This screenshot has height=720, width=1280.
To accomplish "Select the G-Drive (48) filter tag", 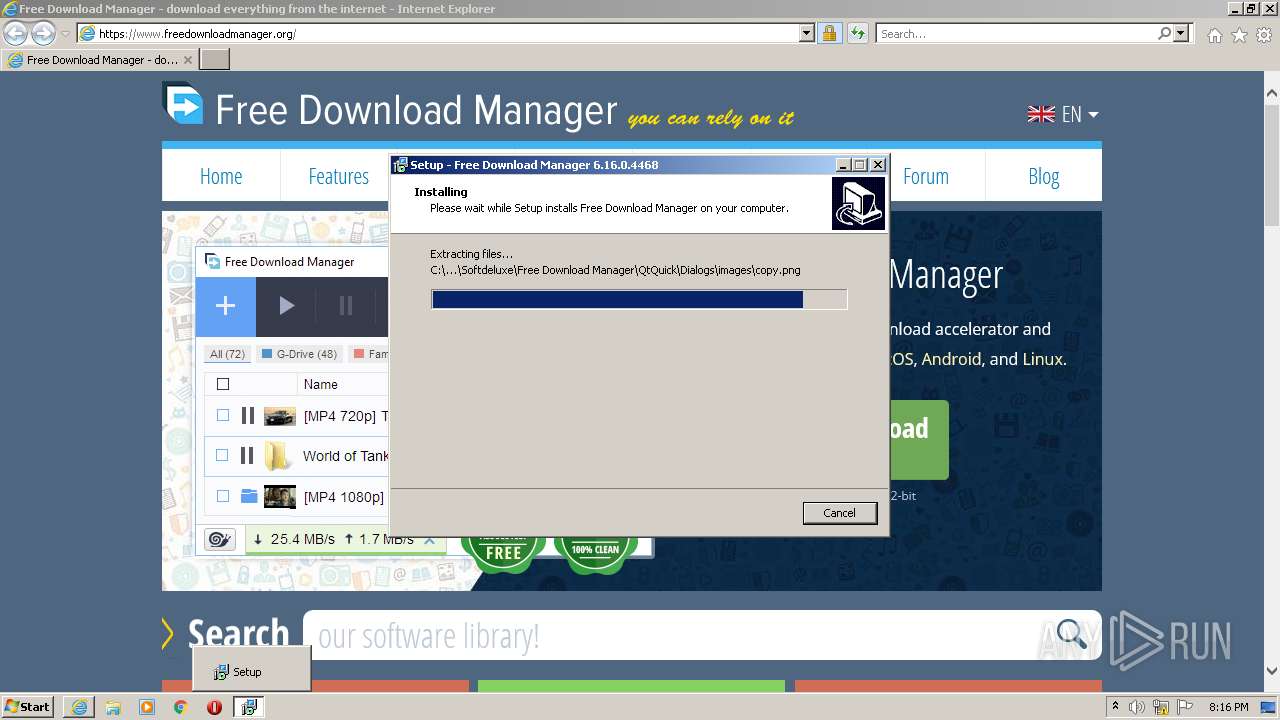I will coord(299,354).
